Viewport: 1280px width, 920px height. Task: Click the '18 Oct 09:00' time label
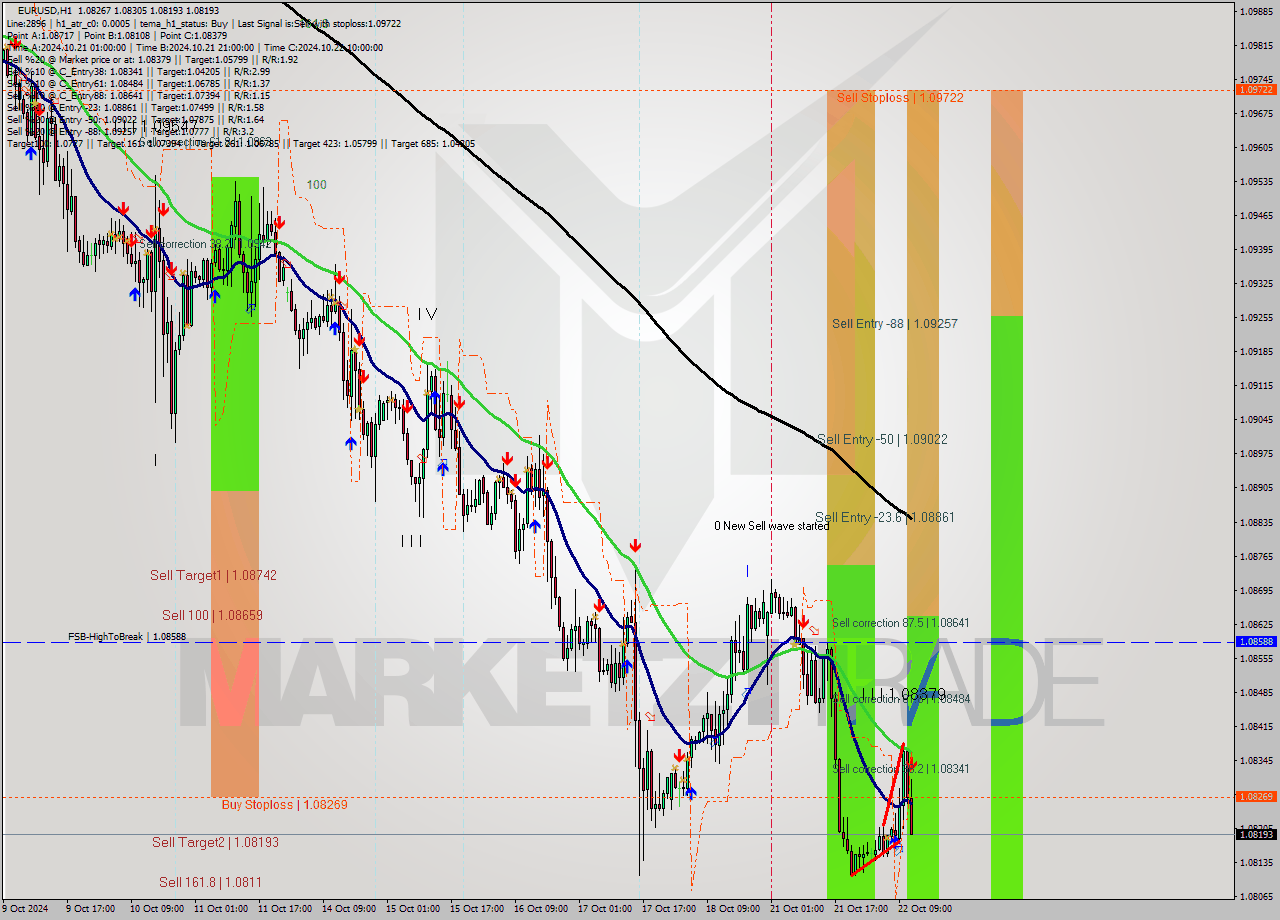tap(732, 909)
